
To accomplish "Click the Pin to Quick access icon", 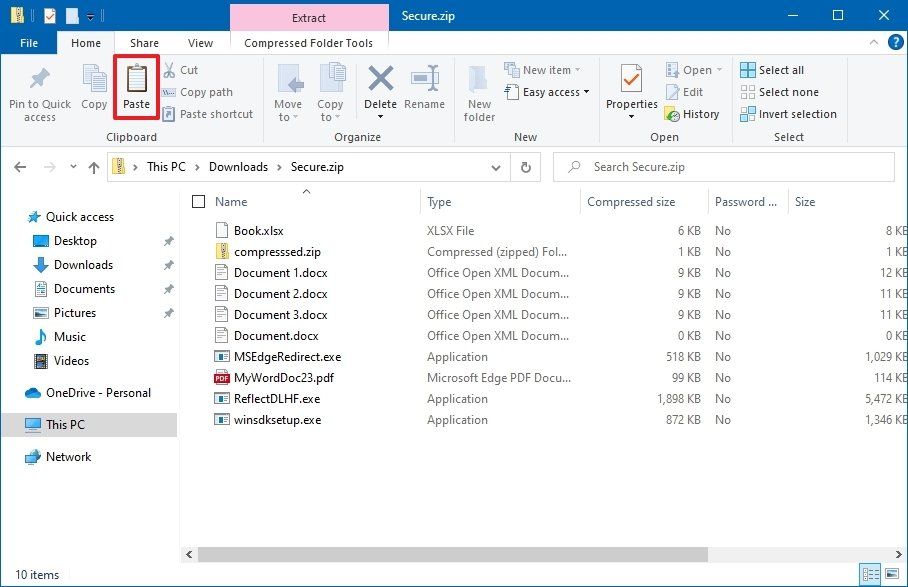I will (39, 90).
